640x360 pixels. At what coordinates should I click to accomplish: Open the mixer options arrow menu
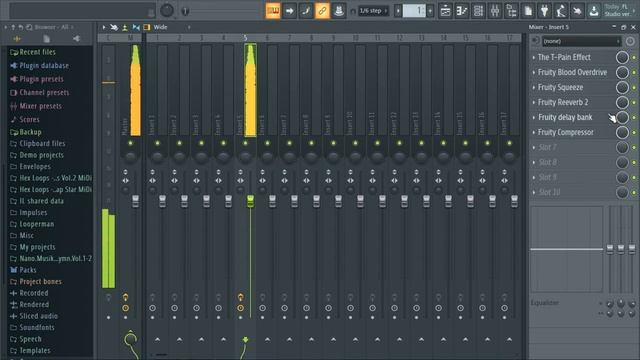pos(104,27)
